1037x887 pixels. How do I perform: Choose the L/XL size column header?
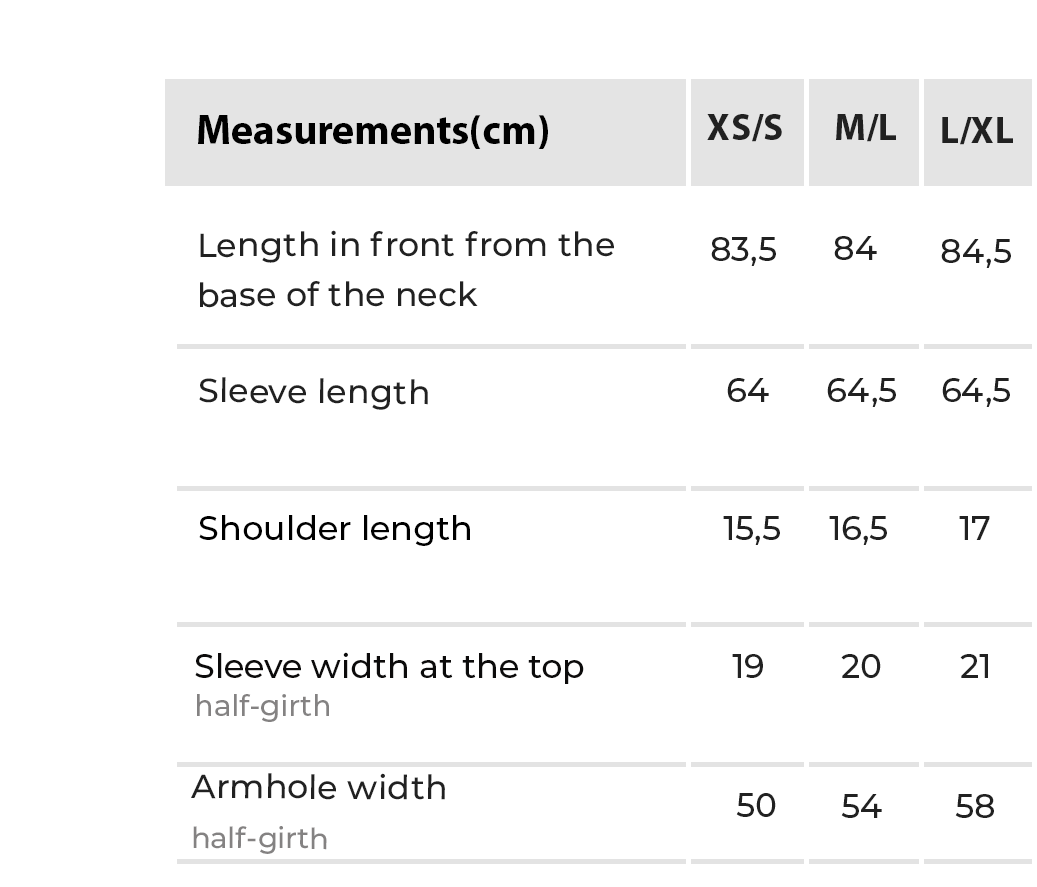[977, 131]
